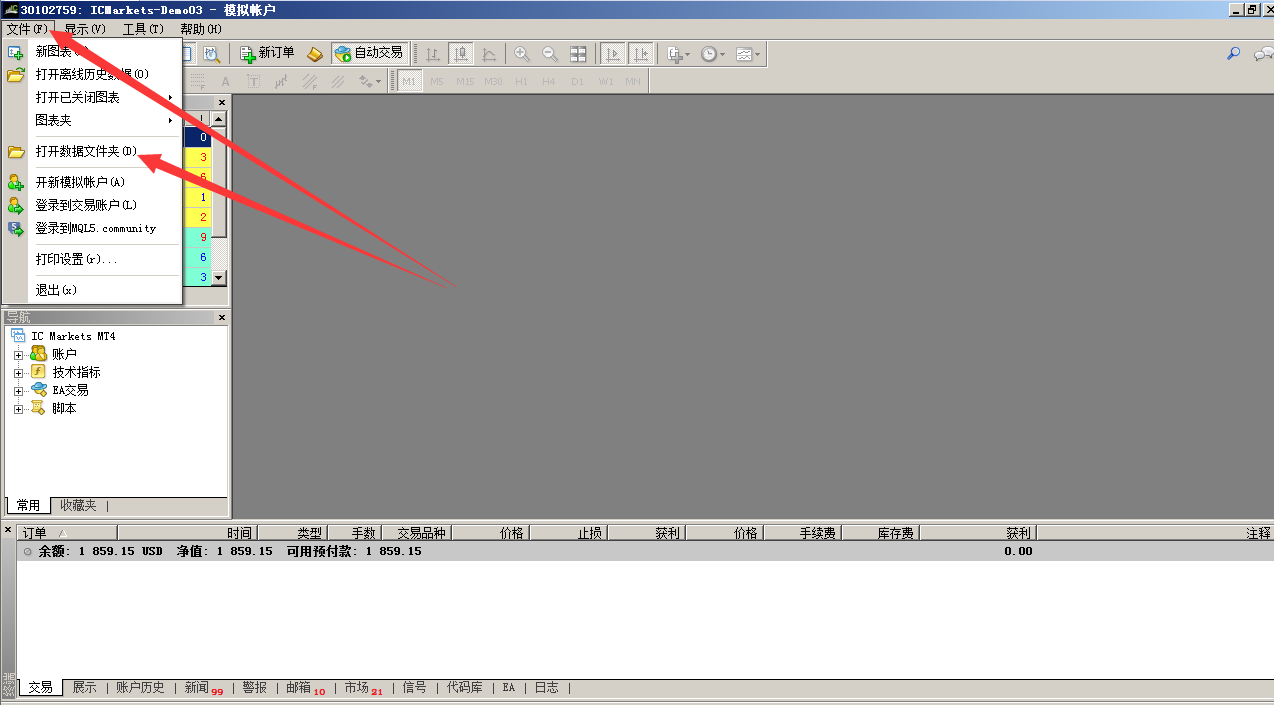Click the New Order (新订单) toolbar button

click(267, 53)
